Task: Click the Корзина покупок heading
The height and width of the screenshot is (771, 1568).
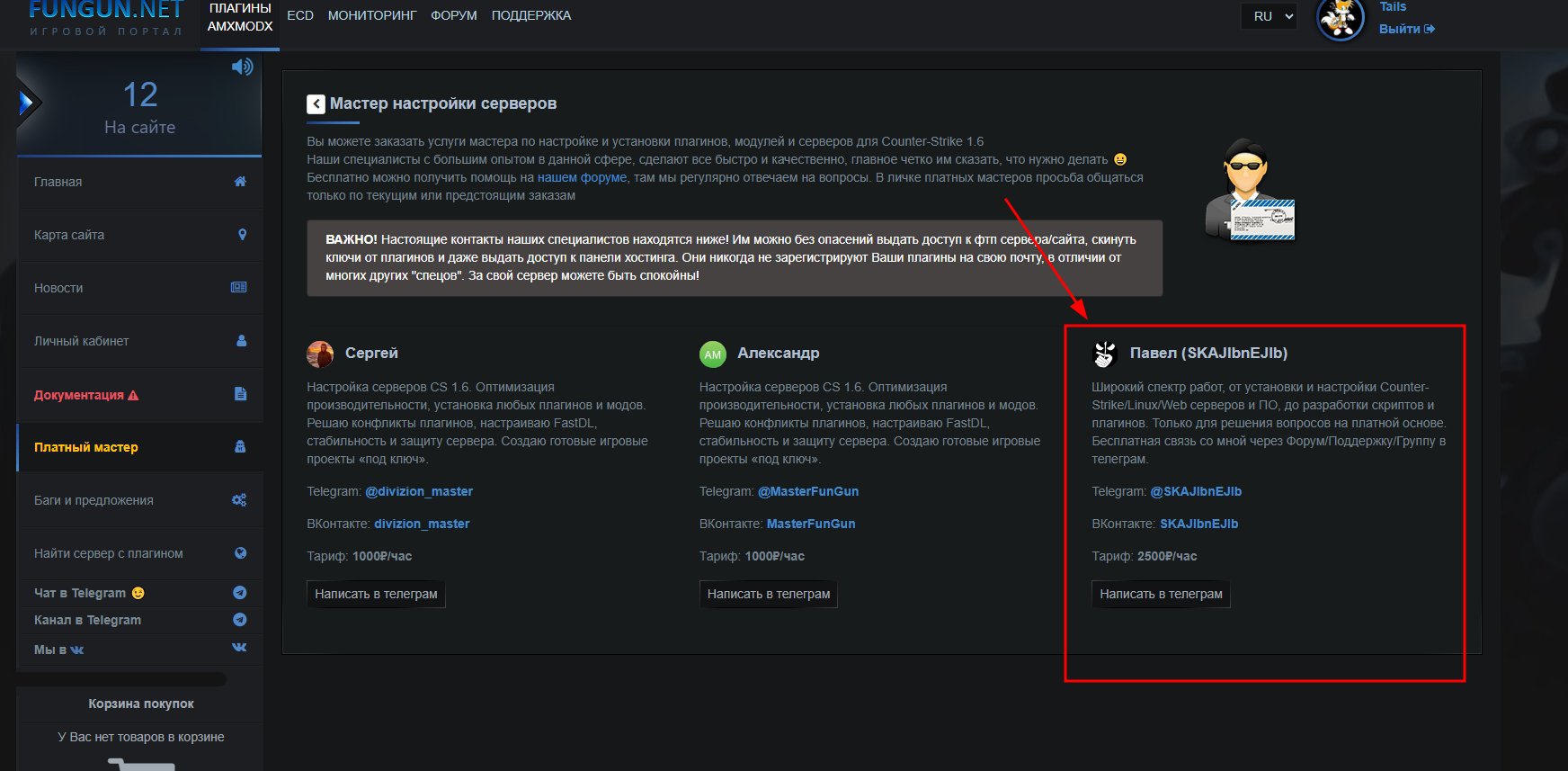Action: (141, 704)
